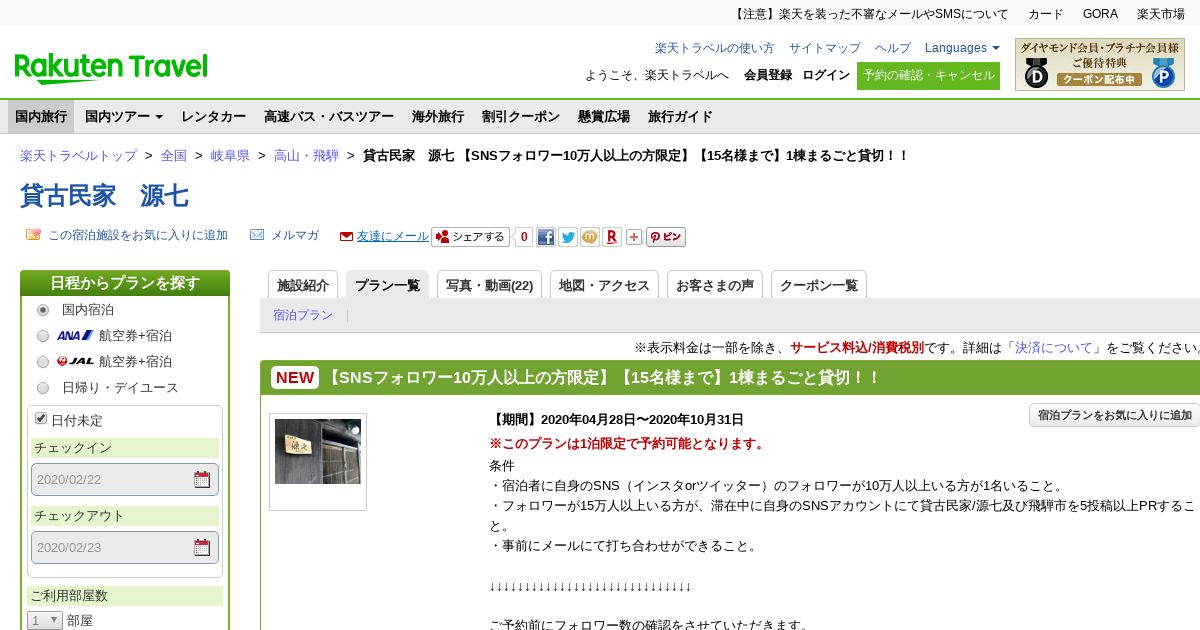Open Languages dropdown
Screen dimensions: 1200x630
tap(962, 48)
